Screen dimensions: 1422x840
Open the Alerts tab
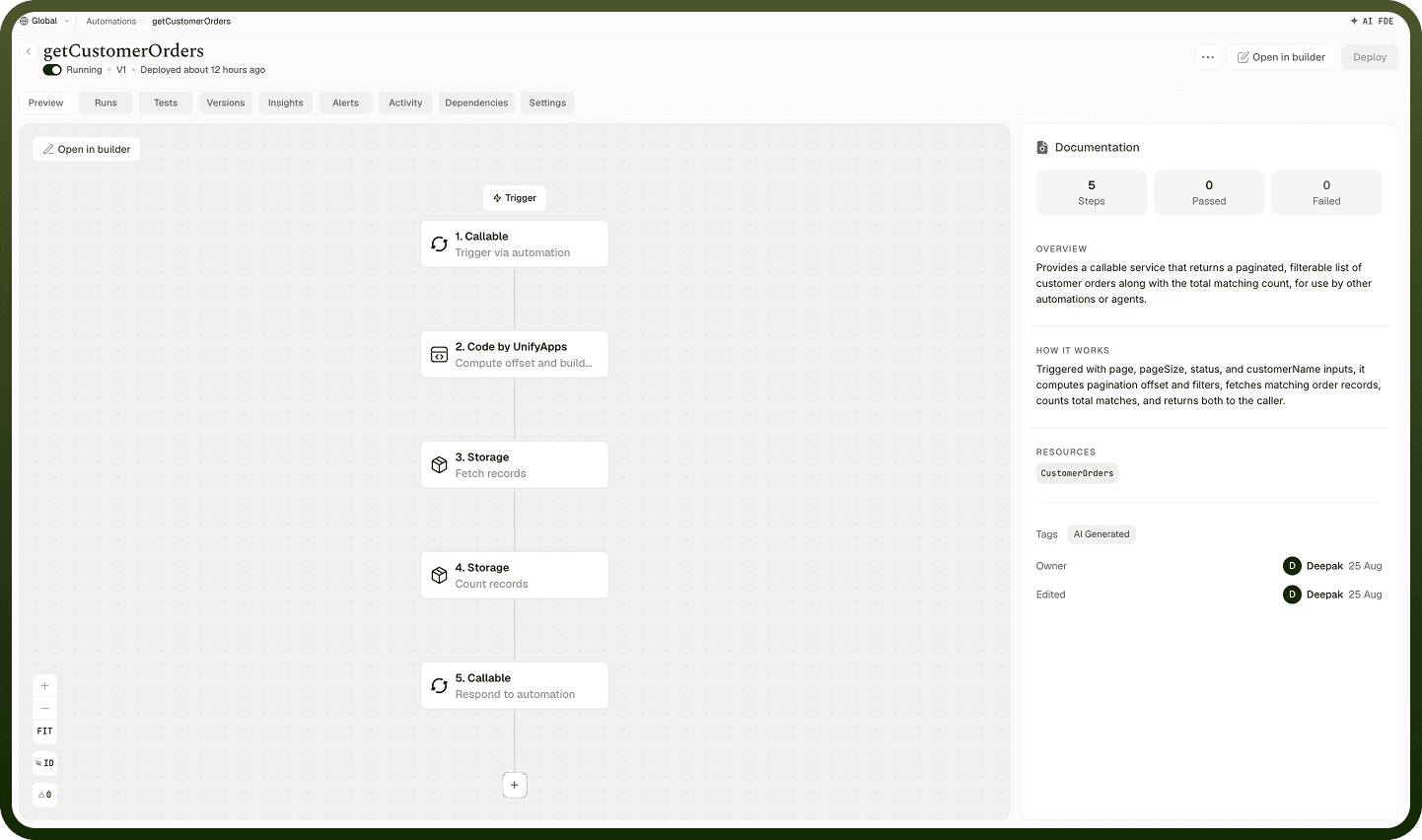(x=345, y=103)
